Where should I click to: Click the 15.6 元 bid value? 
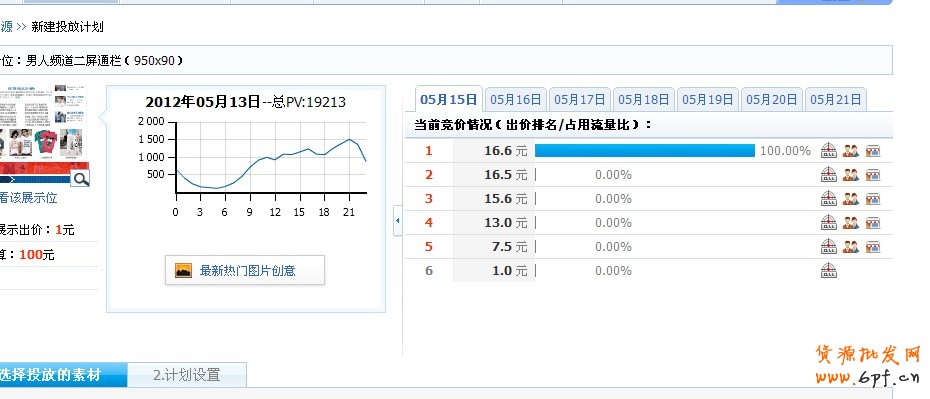(505, 199)
